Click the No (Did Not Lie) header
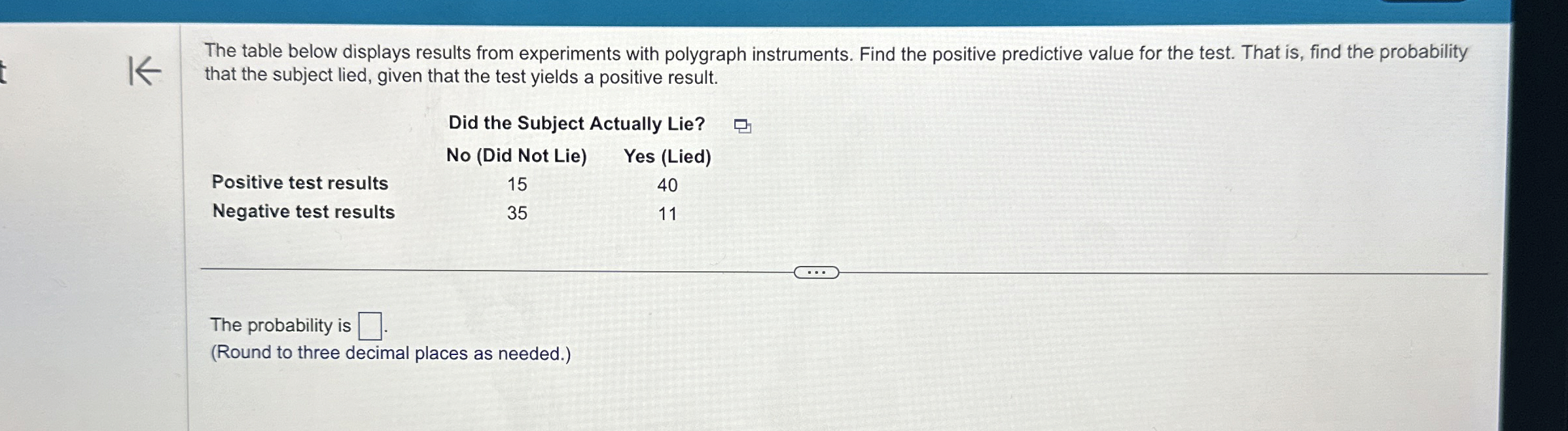The image size is (1568, 431). (517, 155)
